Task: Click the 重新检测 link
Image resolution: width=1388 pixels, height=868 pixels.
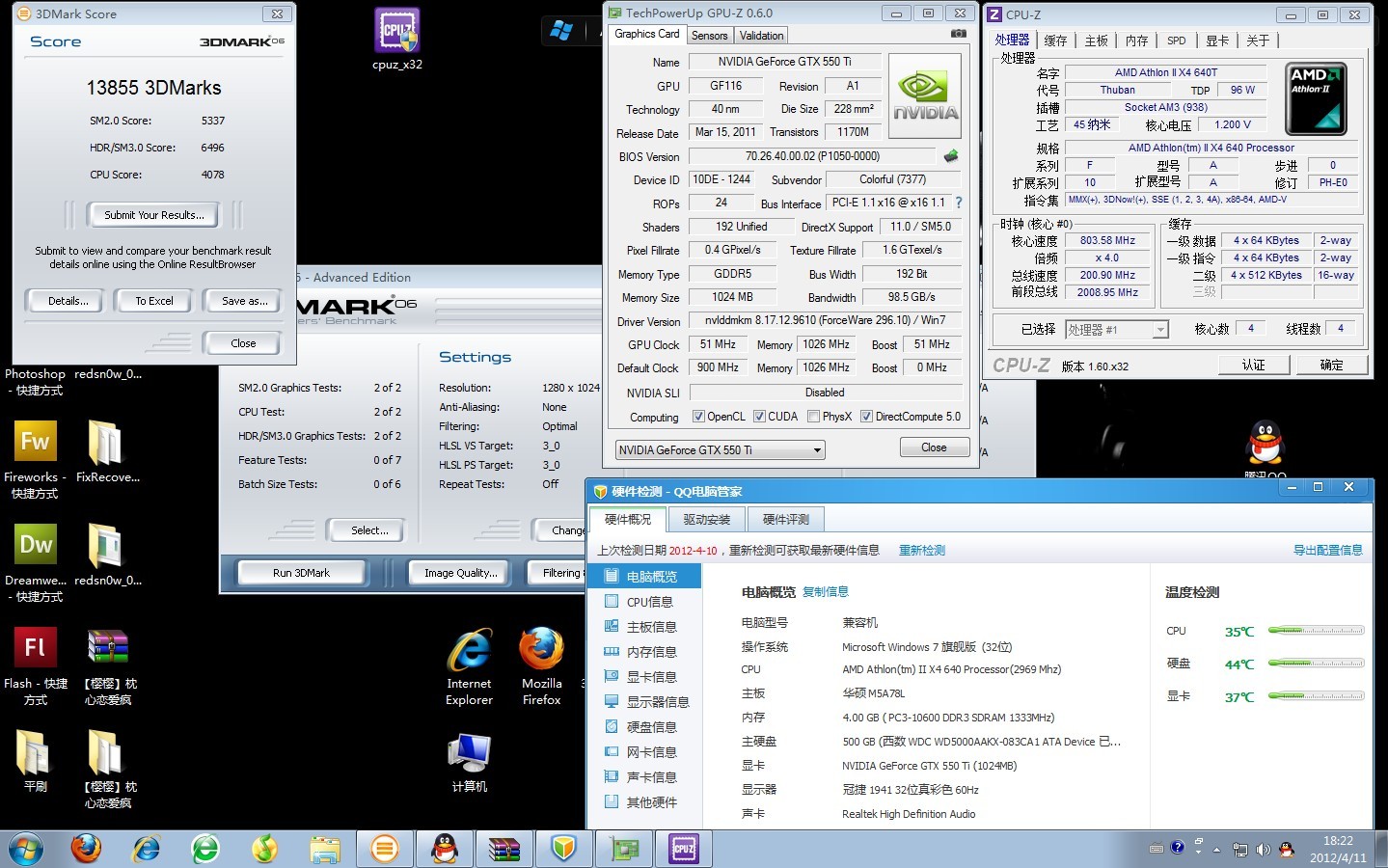Action: pyautogui.click(x=921, y=551)
